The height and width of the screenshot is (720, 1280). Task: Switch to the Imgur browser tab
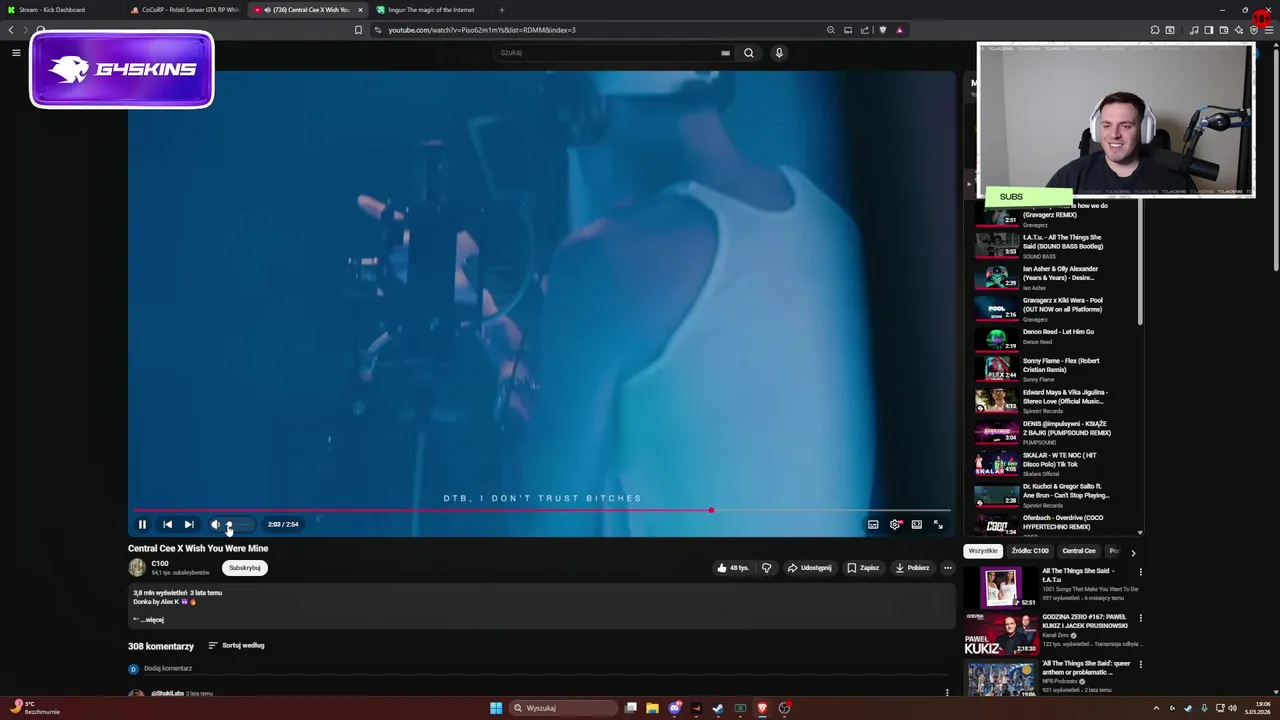tap(430, 10)
